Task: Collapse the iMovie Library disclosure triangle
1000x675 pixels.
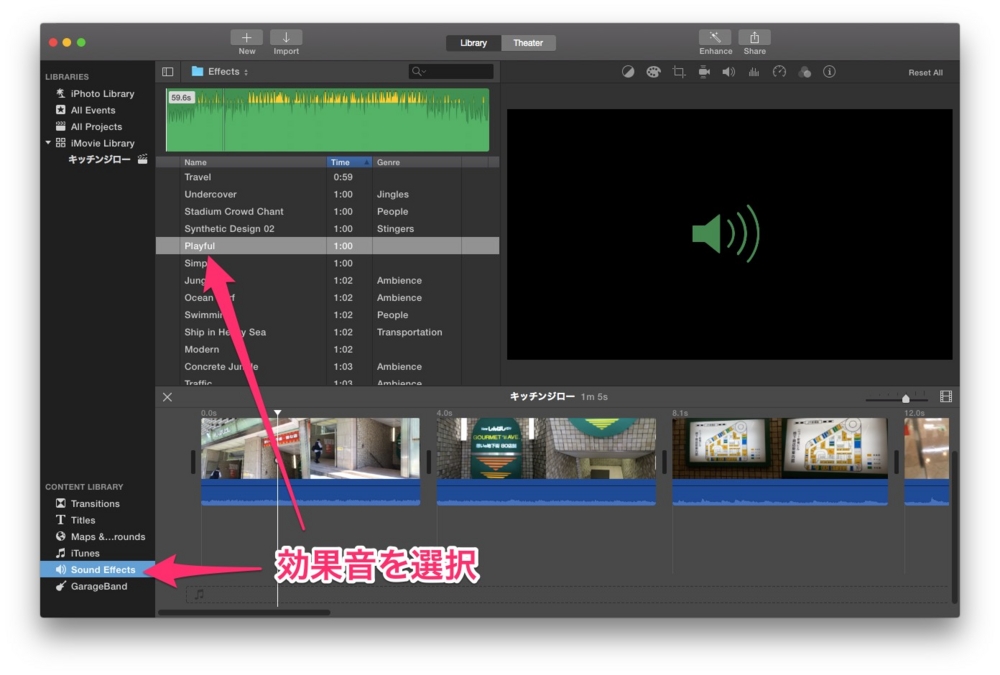Action: coord(48,143)
